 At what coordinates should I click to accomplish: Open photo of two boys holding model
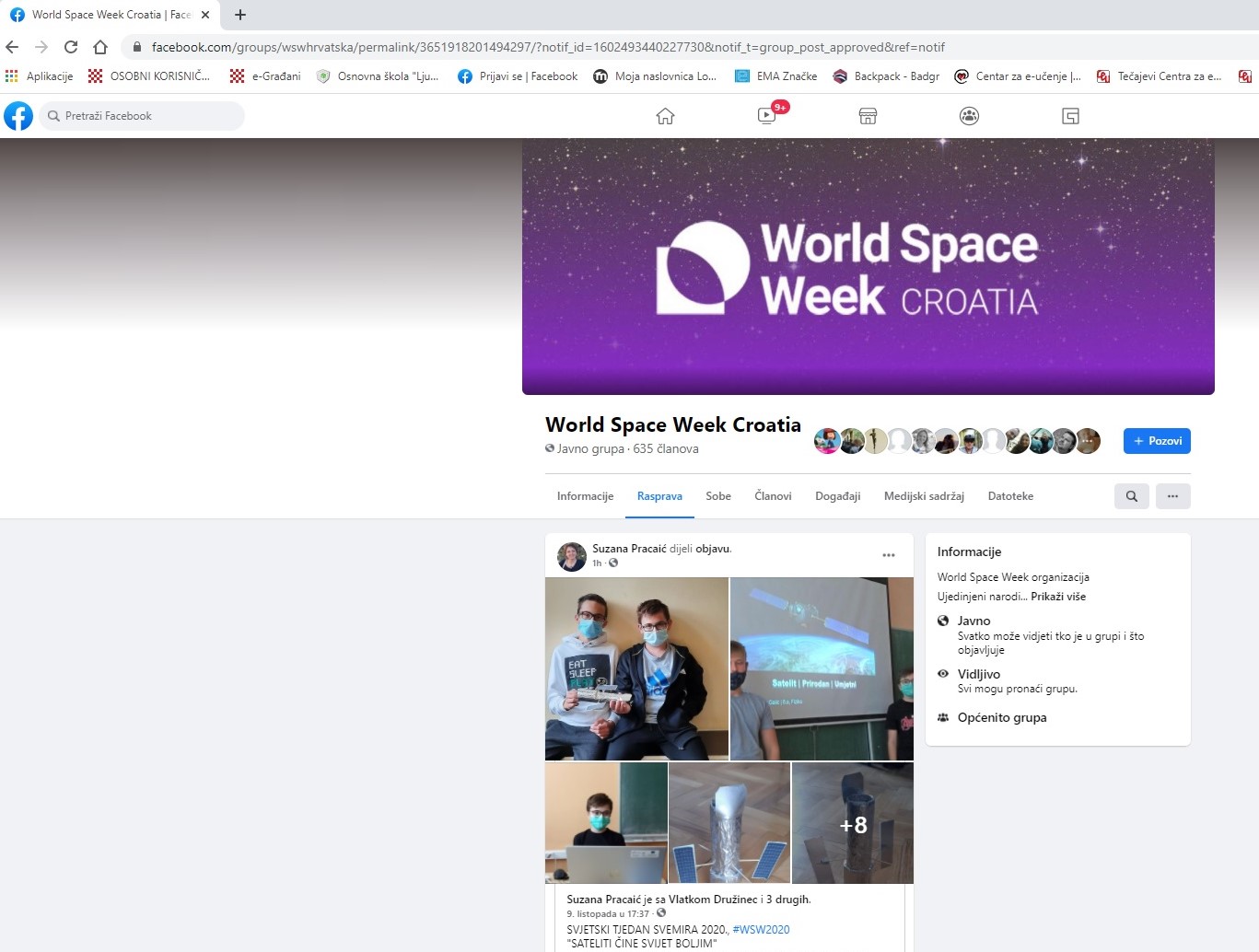click(636, 668)
